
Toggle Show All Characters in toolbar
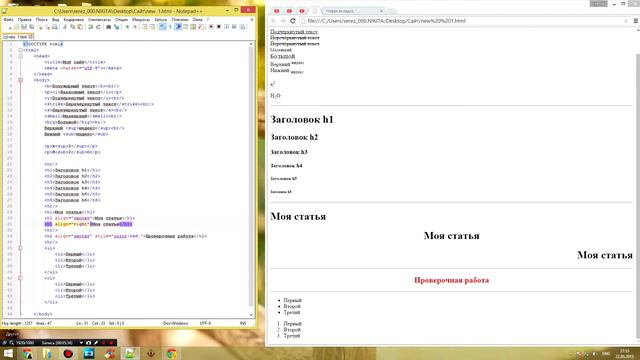pyautogui.click(x=169, y=27)
